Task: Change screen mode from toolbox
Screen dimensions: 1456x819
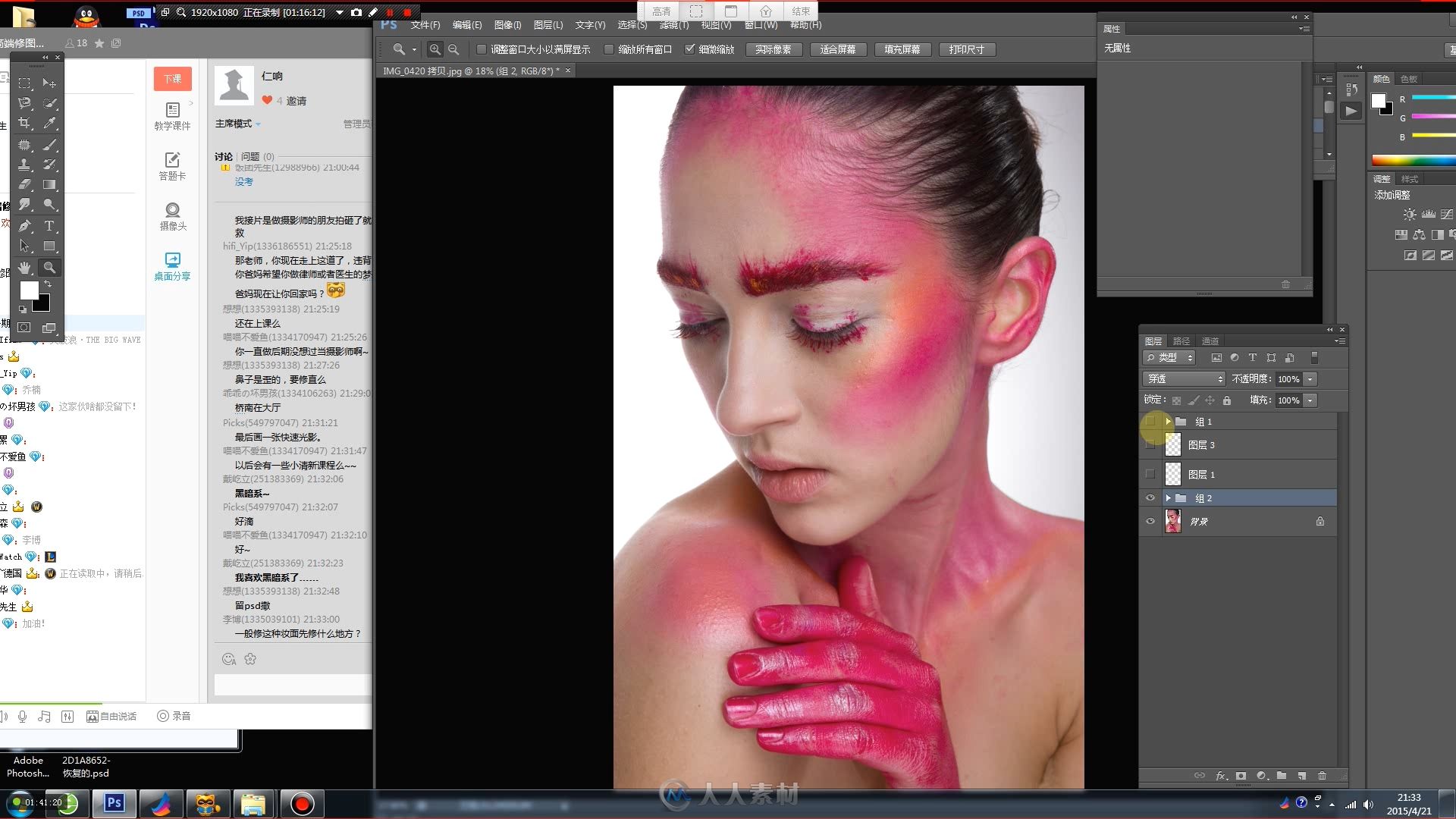Action: [49, 328]
